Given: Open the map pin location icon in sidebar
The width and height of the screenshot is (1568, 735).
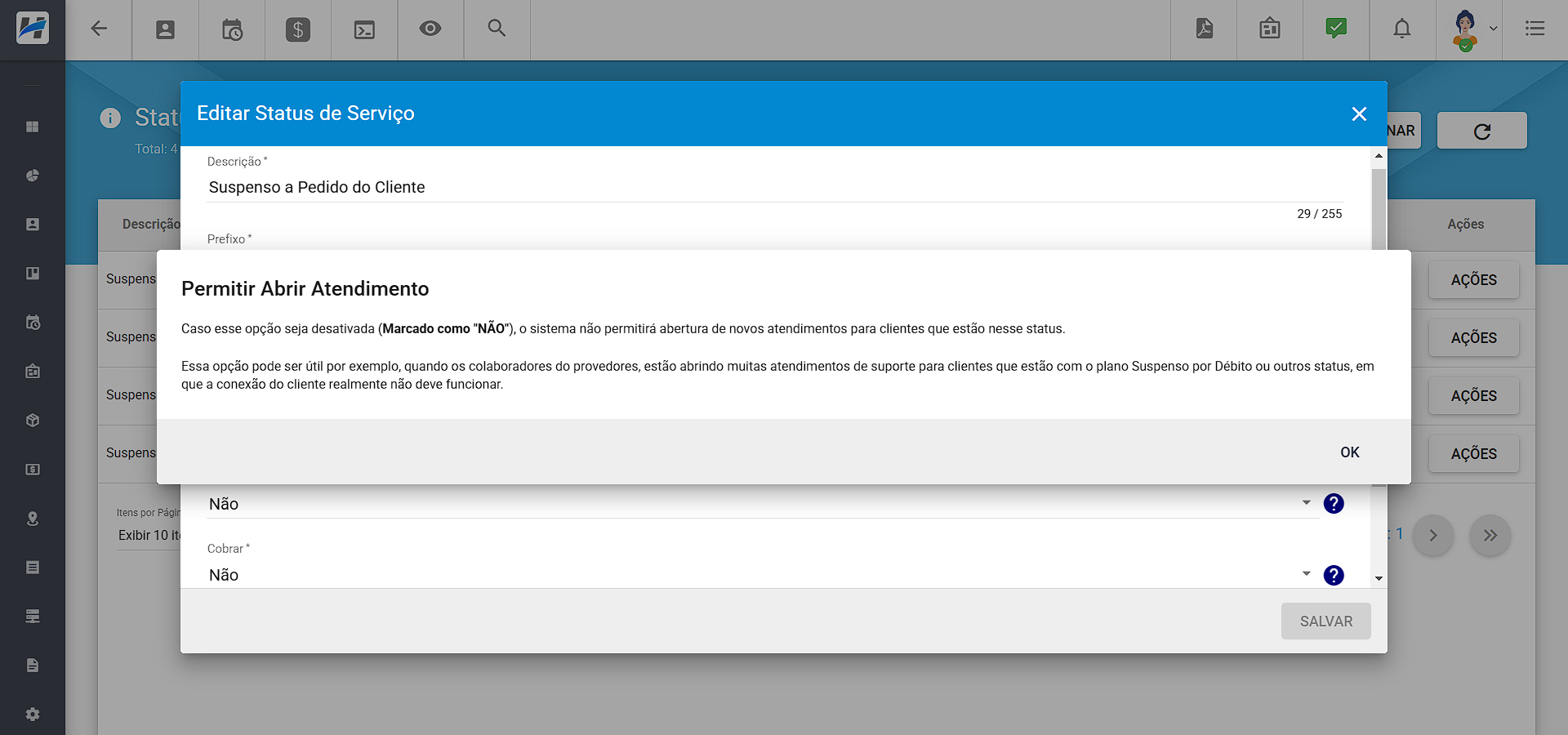Looking at the screenshot, I should 33,519.
